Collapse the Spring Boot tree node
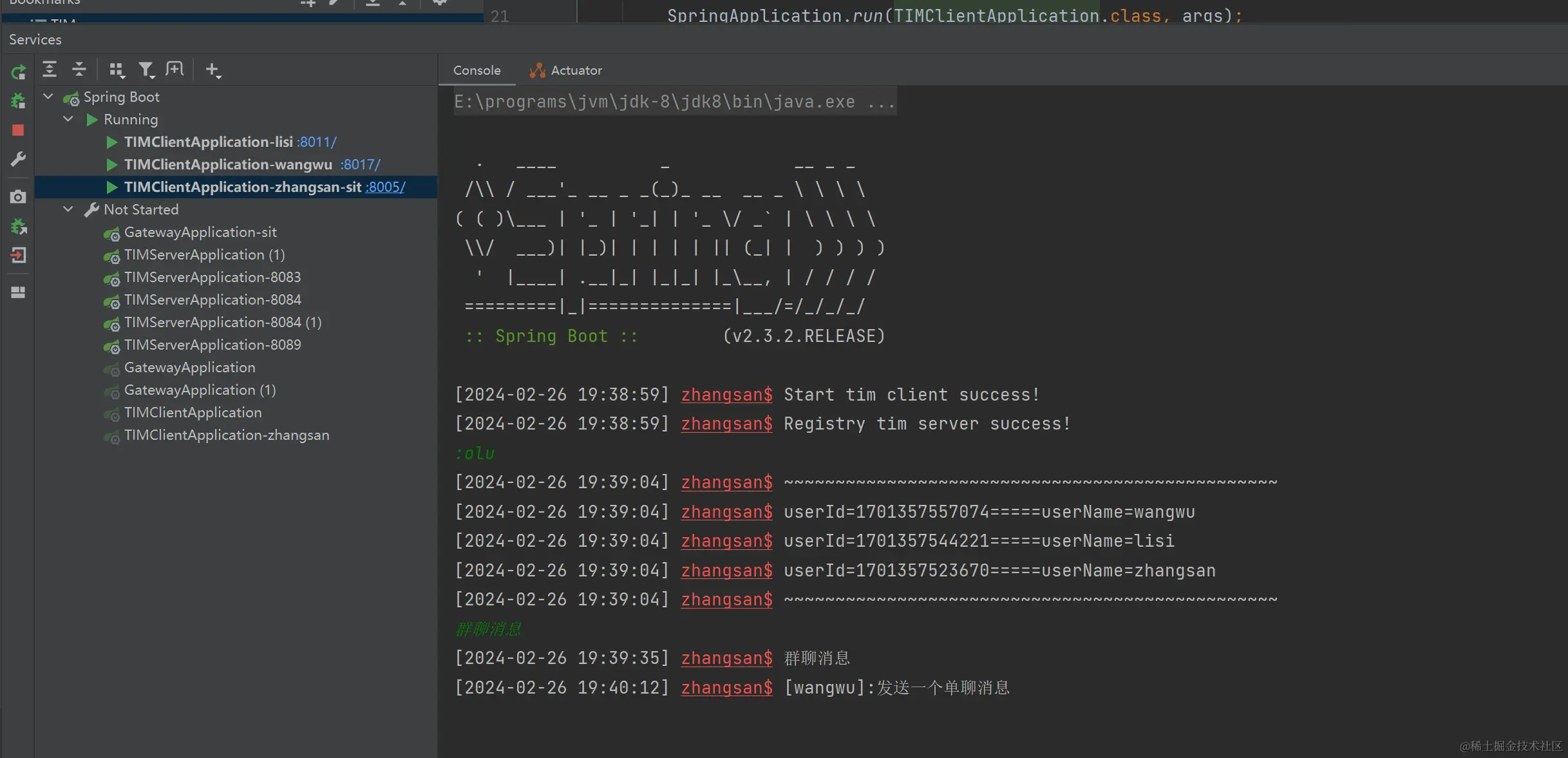This screenshot has width=1568, height=758. point(48,97)
